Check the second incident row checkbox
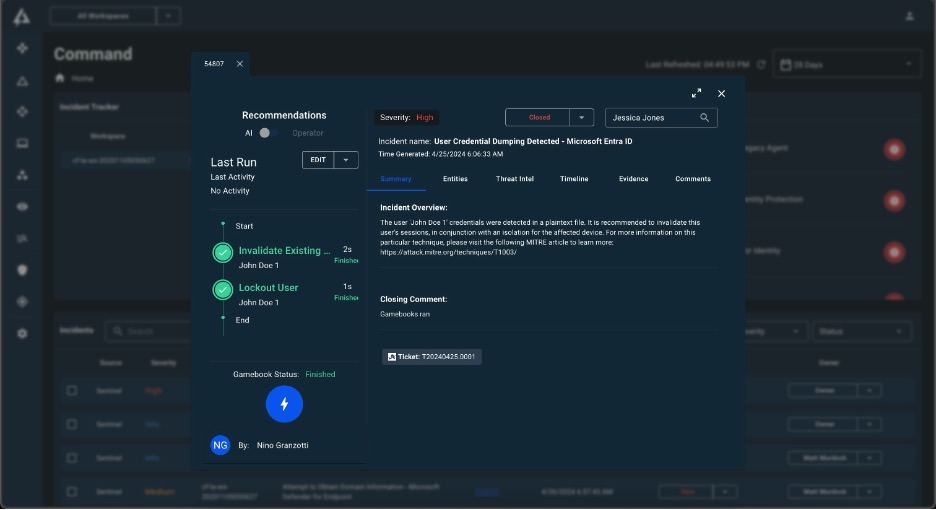936x510 pixels. click(72, 424)
